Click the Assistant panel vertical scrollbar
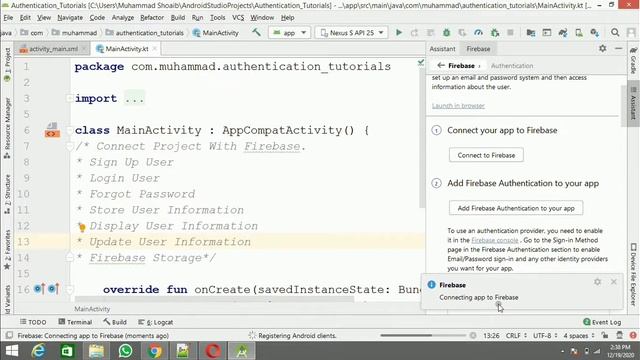This screenshot has width=640, height=360. pyautogui.click(x=623, y=106)
